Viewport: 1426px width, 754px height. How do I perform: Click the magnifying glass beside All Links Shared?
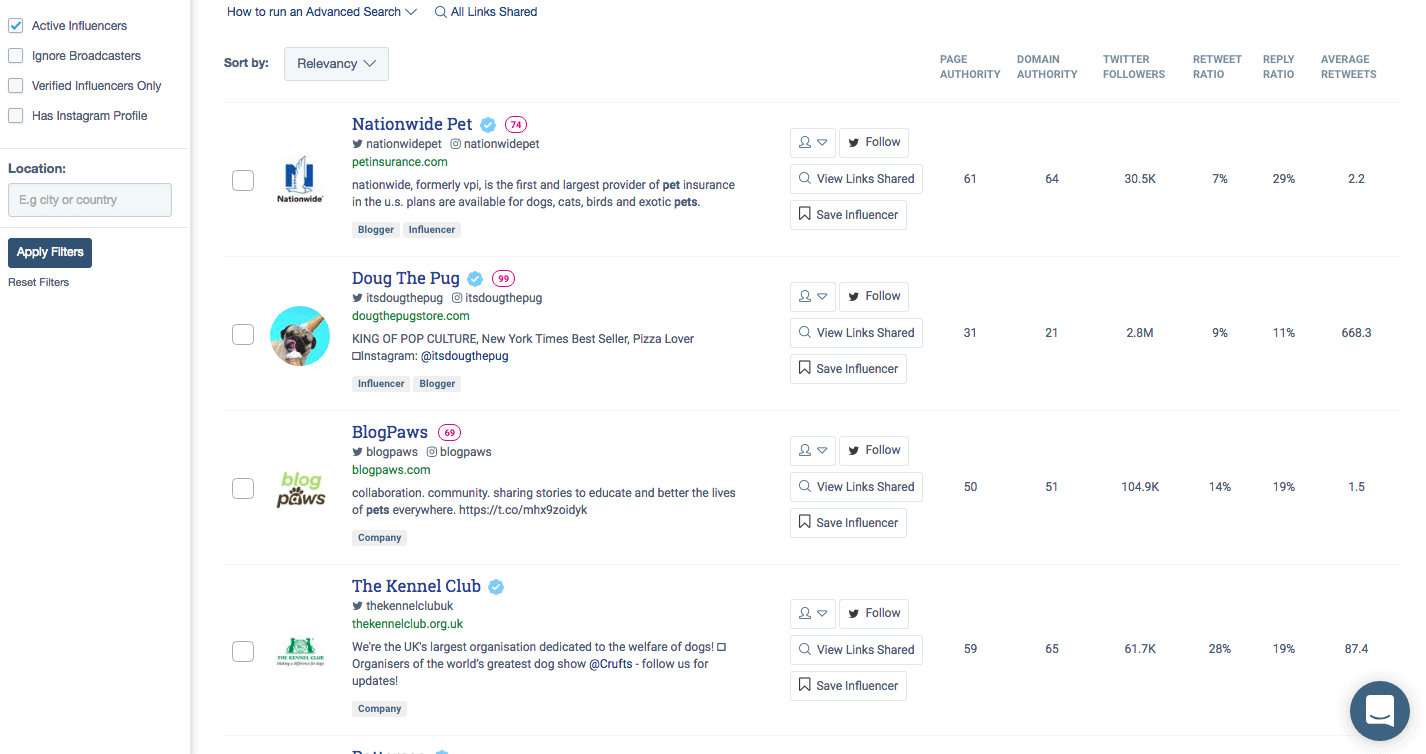(440, 12)
